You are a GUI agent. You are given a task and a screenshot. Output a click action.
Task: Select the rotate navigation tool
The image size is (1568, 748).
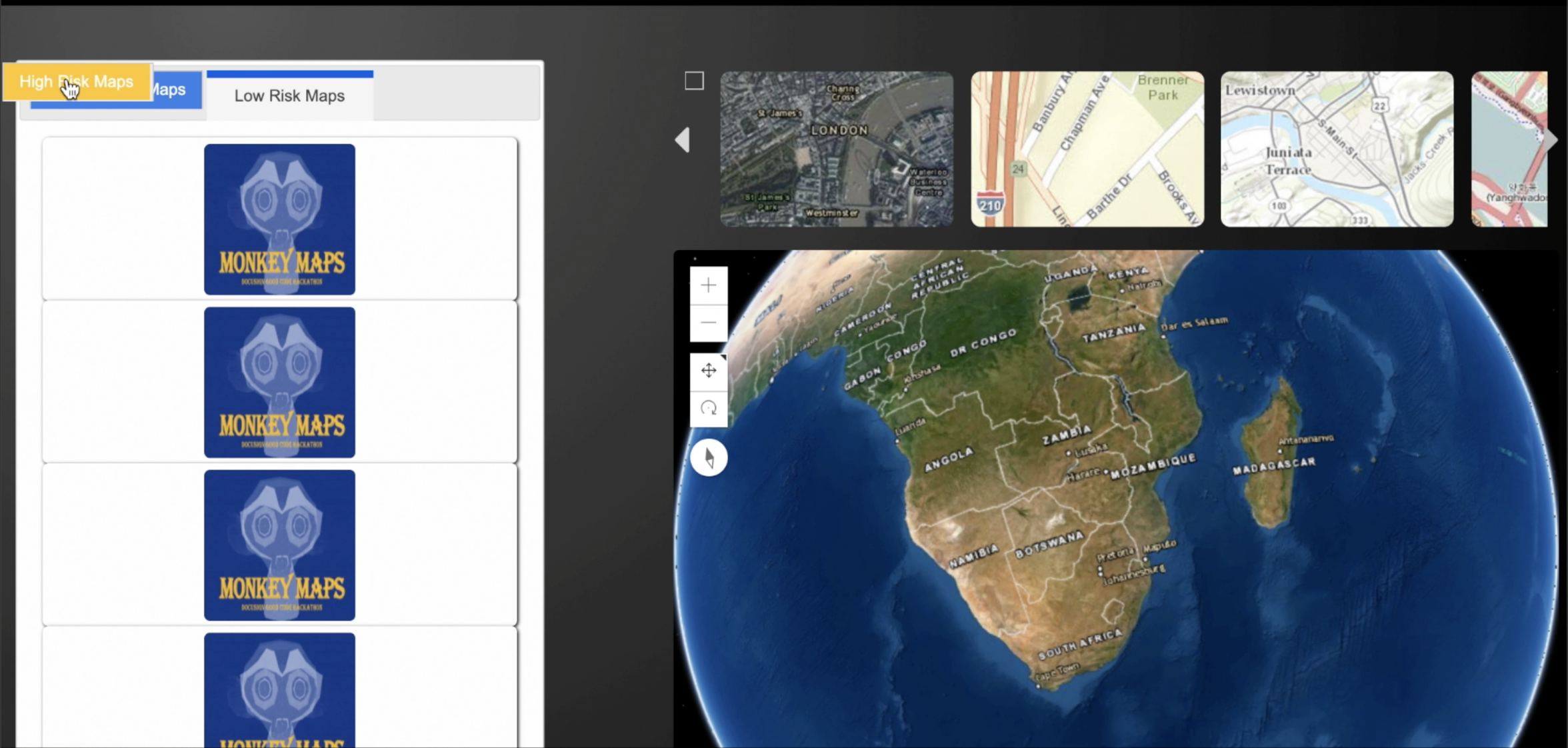click(708, 408)
